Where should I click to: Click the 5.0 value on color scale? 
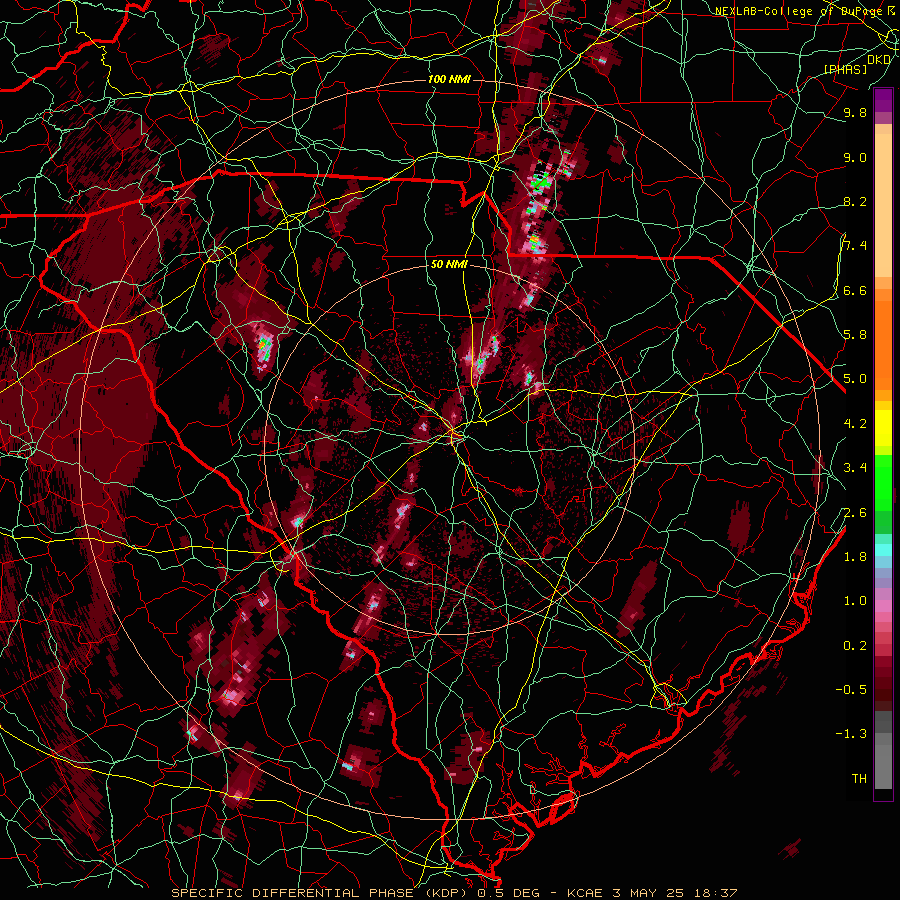[855, 379]
